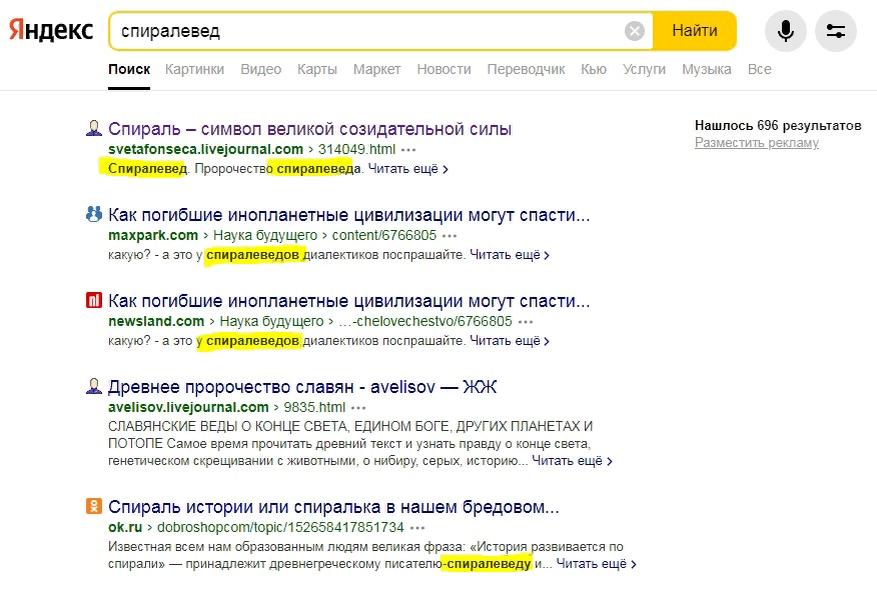Click the newsland.com green URL
Image resolution: width=877 pixels, height=595 pixels.
tap(156, 322)
